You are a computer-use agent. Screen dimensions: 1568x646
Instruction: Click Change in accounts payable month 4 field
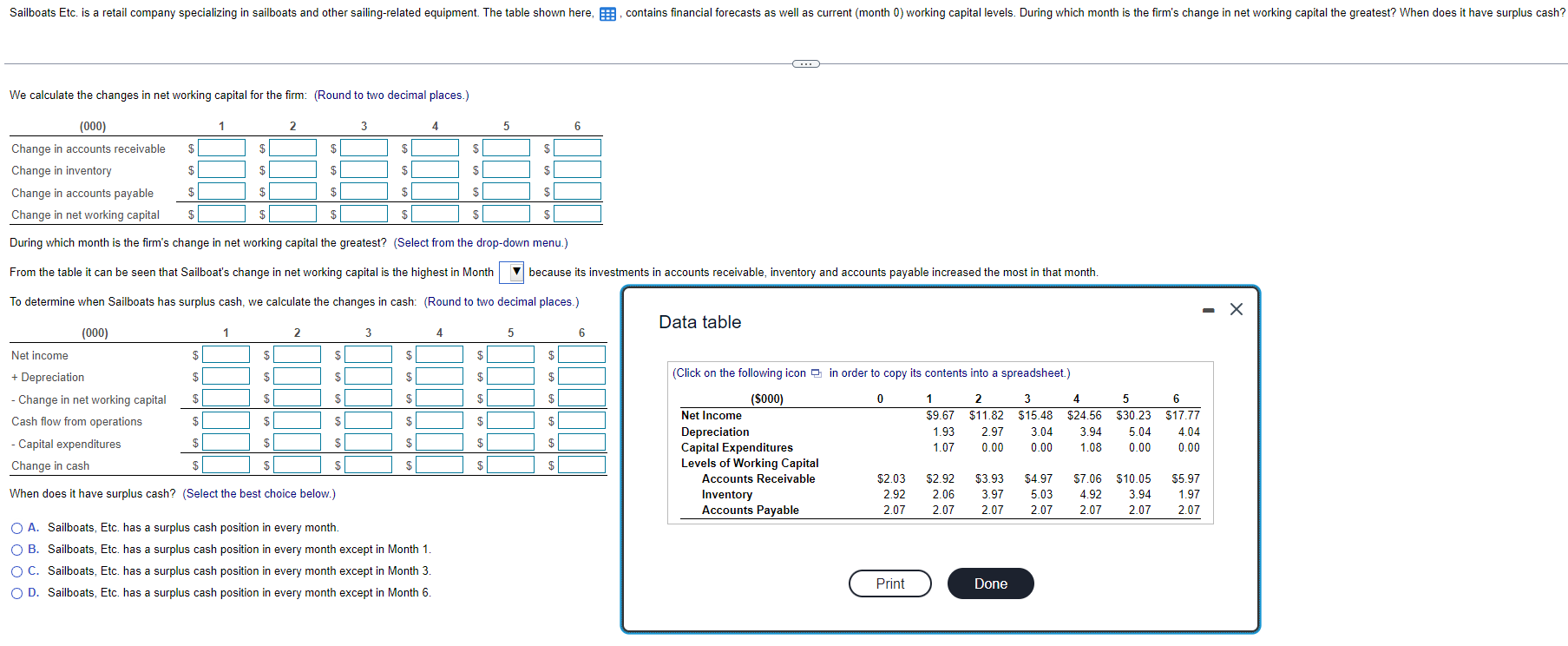coord(436,191)
